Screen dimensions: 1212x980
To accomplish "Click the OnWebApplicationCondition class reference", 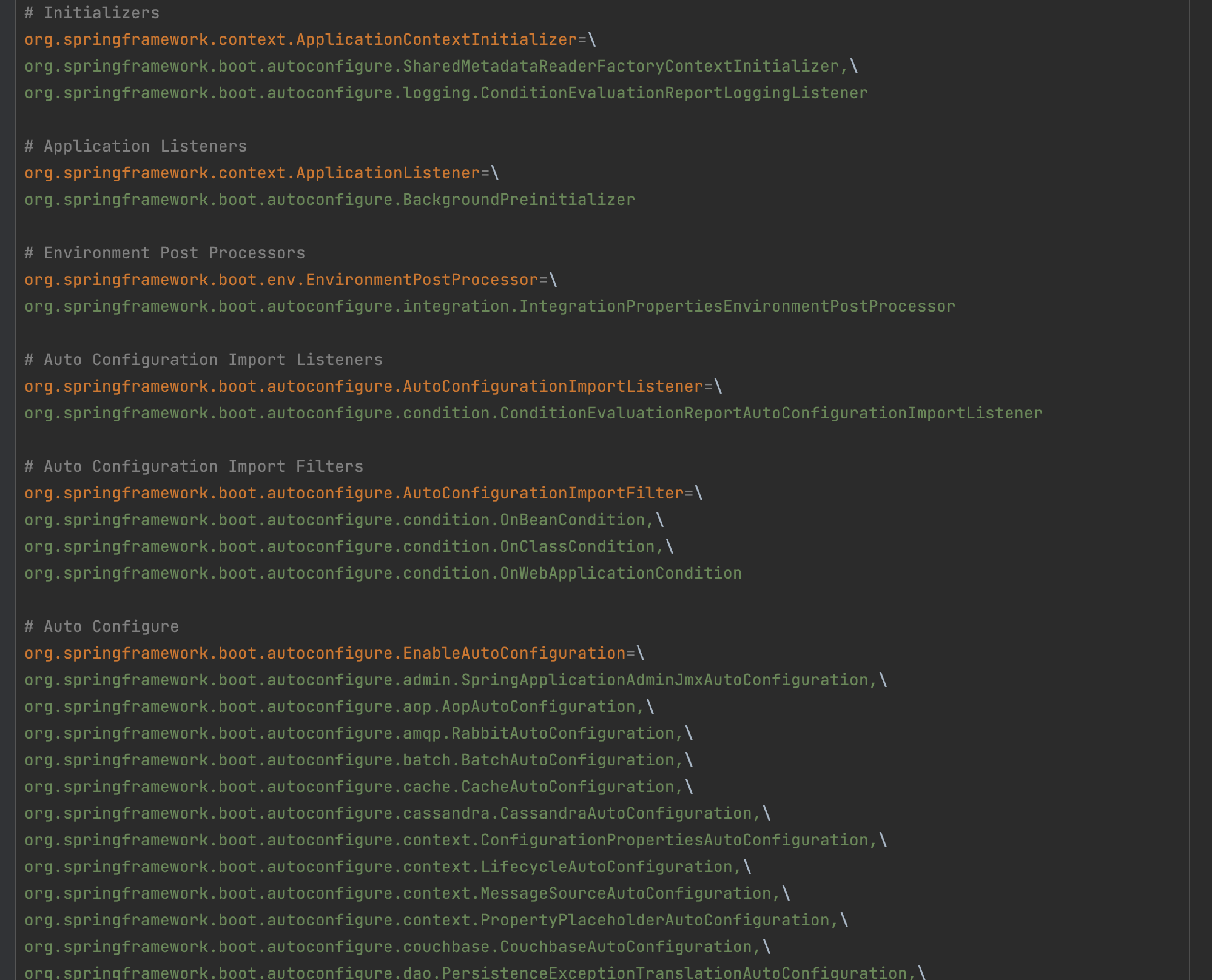I will (x=620, y=574).
